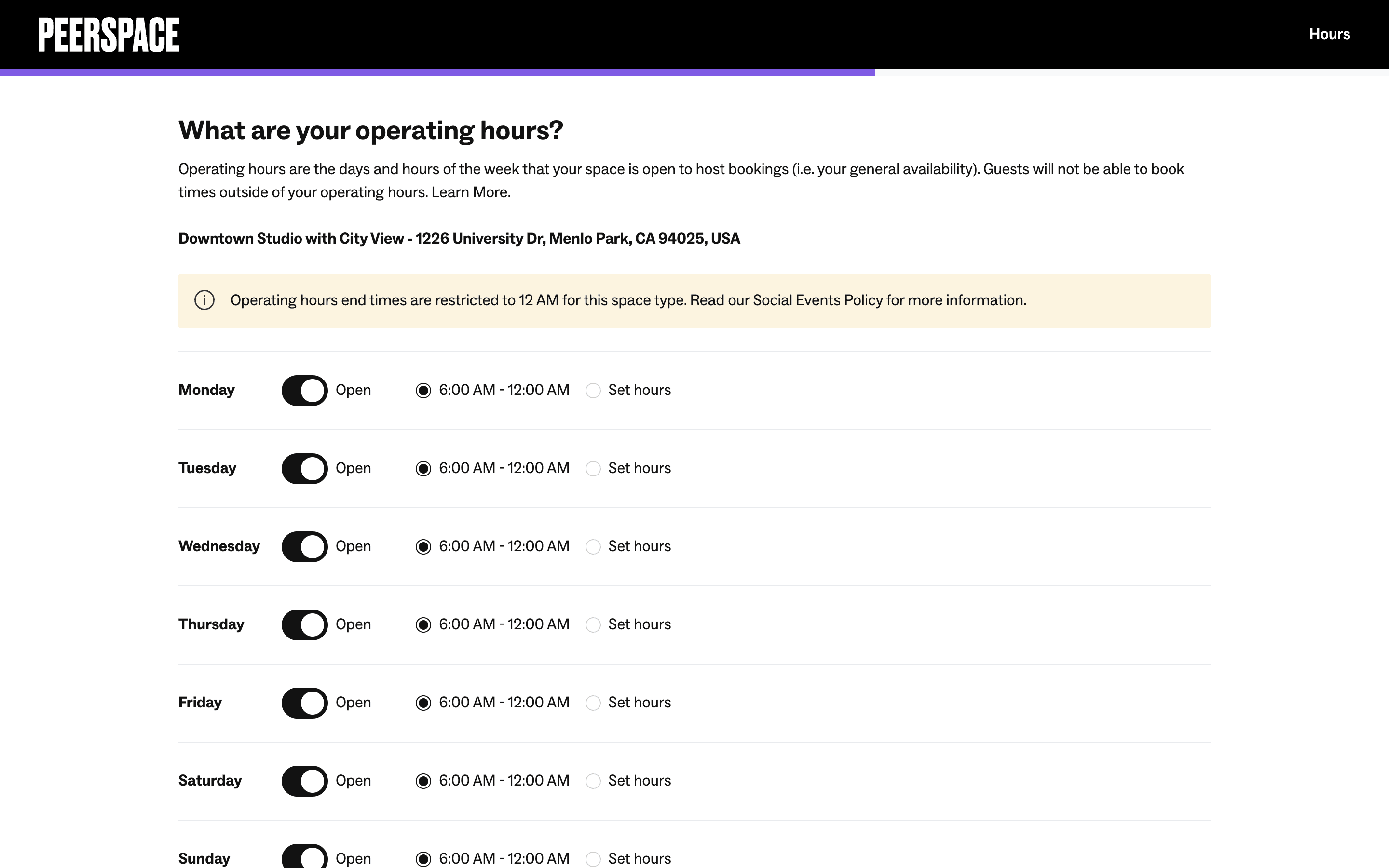Toggle Sunday open switch
Image resolution: width=1389 pixels, height=868 pixels.
tap(304, 858)
